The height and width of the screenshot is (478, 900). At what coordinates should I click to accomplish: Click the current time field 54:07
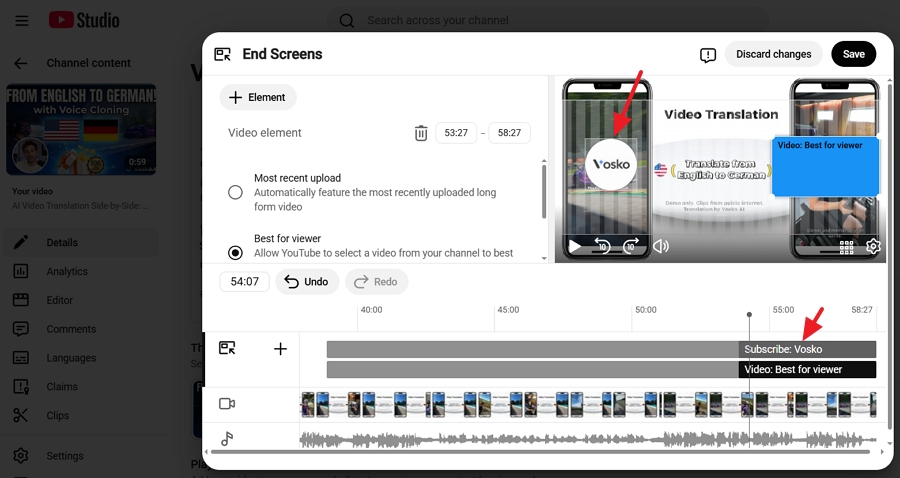point(245,282)
